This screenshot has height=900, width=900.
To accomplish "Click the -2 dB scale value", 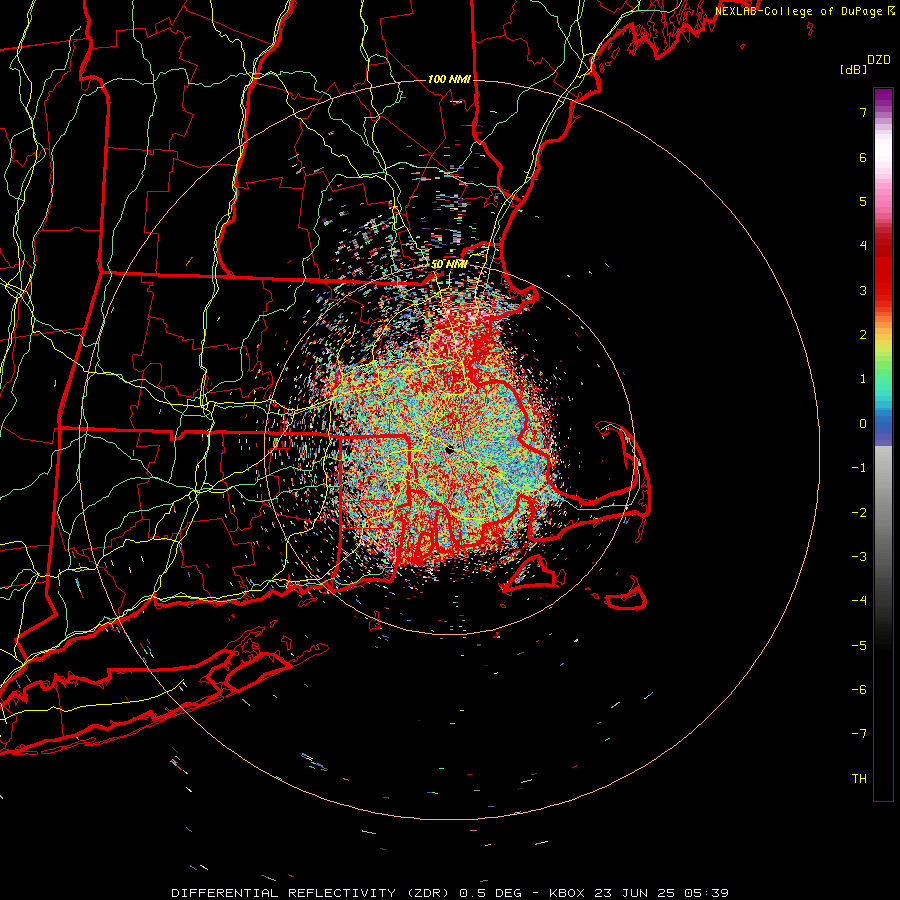I will point(859,513).
